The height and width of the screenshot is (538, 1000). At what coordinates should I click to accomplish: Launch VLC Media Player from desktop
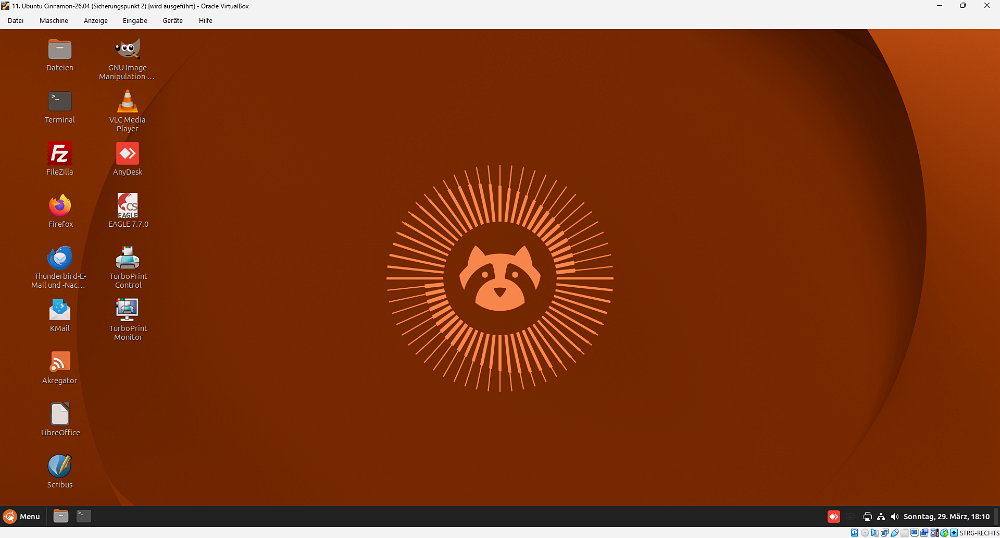pyautogui.click(x=127, y=101)
